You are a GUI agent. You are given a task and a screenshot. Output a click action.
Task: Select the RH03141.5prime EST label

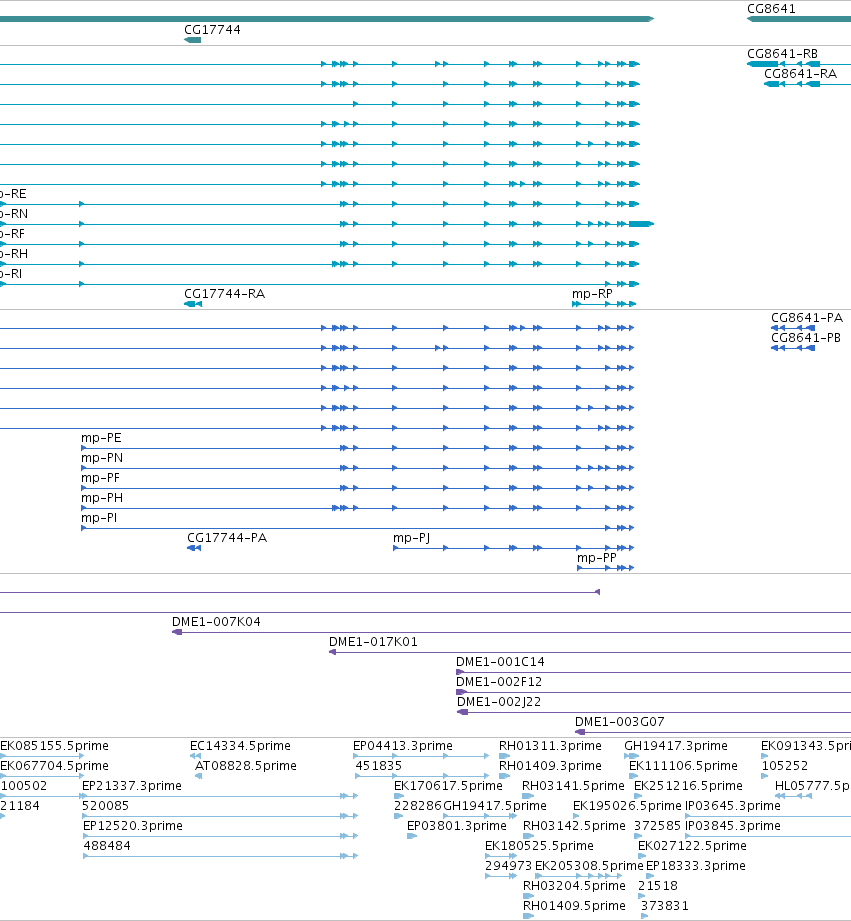pos(573,785)
